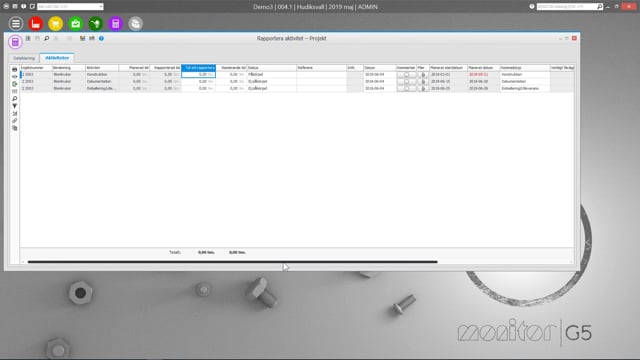
Task: Click the note icon in title bar
Action: tap(32, 7)
